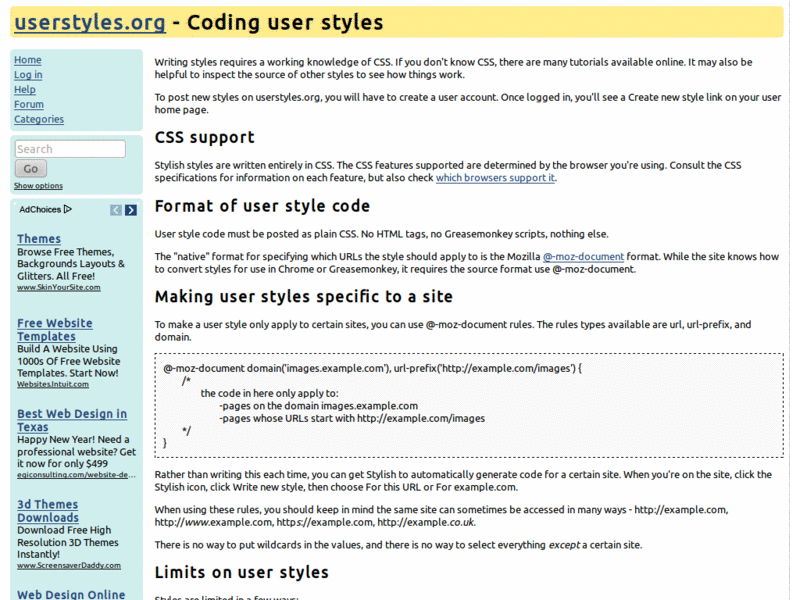The height and width of the screenshot is (600, 800).
Task: Browse the Categories link
Action: pos(39,119)
